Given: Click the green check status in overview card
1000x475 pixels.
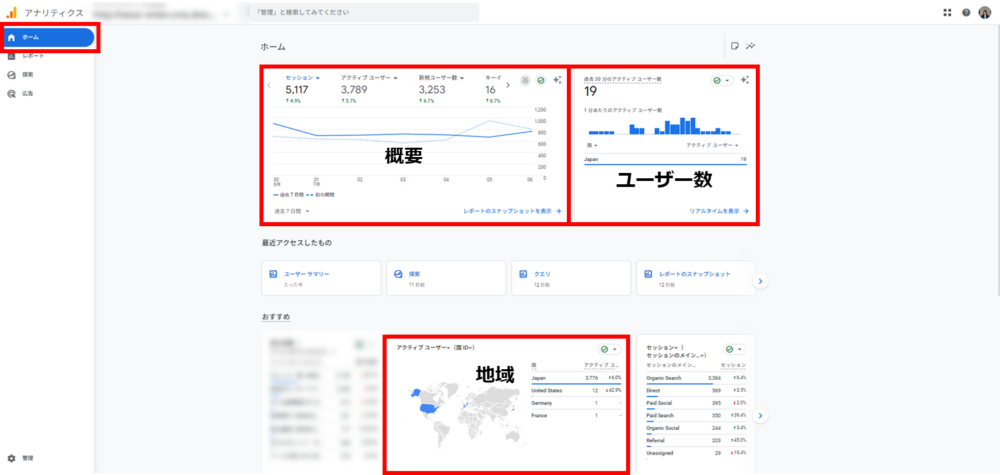Looking at the screenshot, I should click(541, 80).
